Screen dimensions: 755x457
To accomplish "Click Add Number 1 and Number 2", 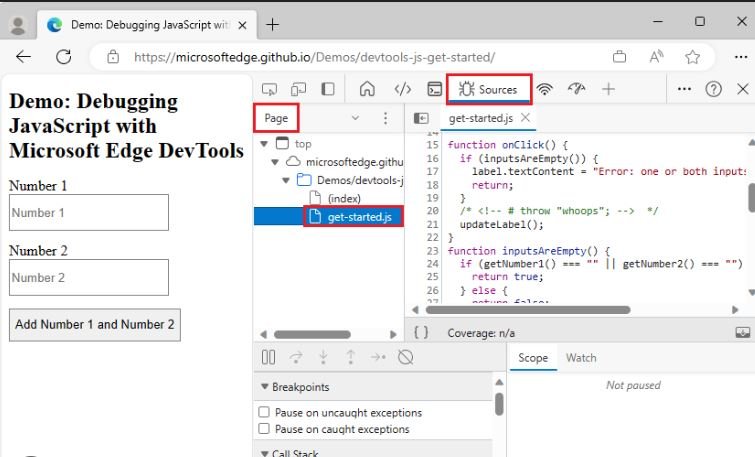I will coord(95,325).
